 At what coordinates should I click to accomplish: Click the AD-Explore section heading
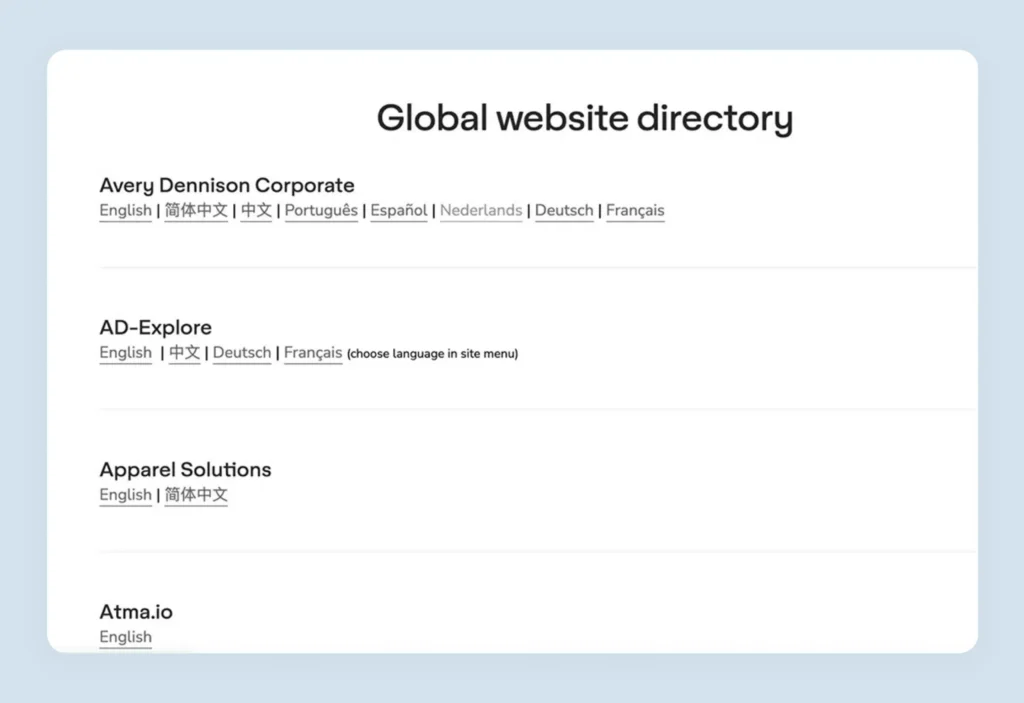point(155,327)
